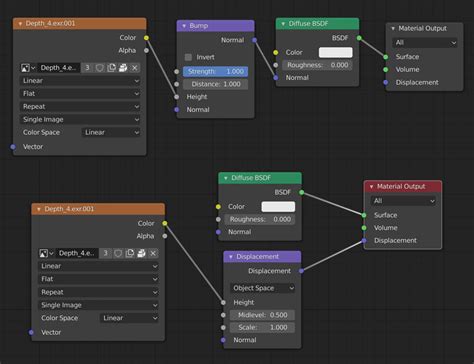Toggle fake user shield on Bump-linked image node
This screenshot has height=364, width=474.
coord(100,68)
